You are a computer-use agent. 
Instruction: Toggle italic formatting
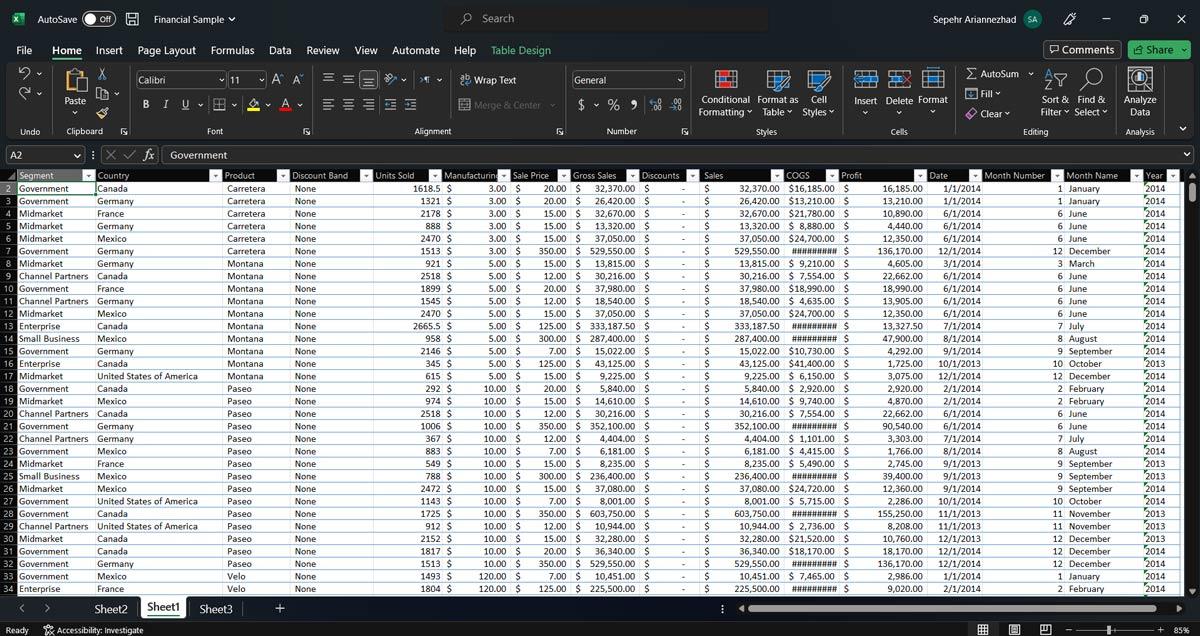tap(165, 104)
